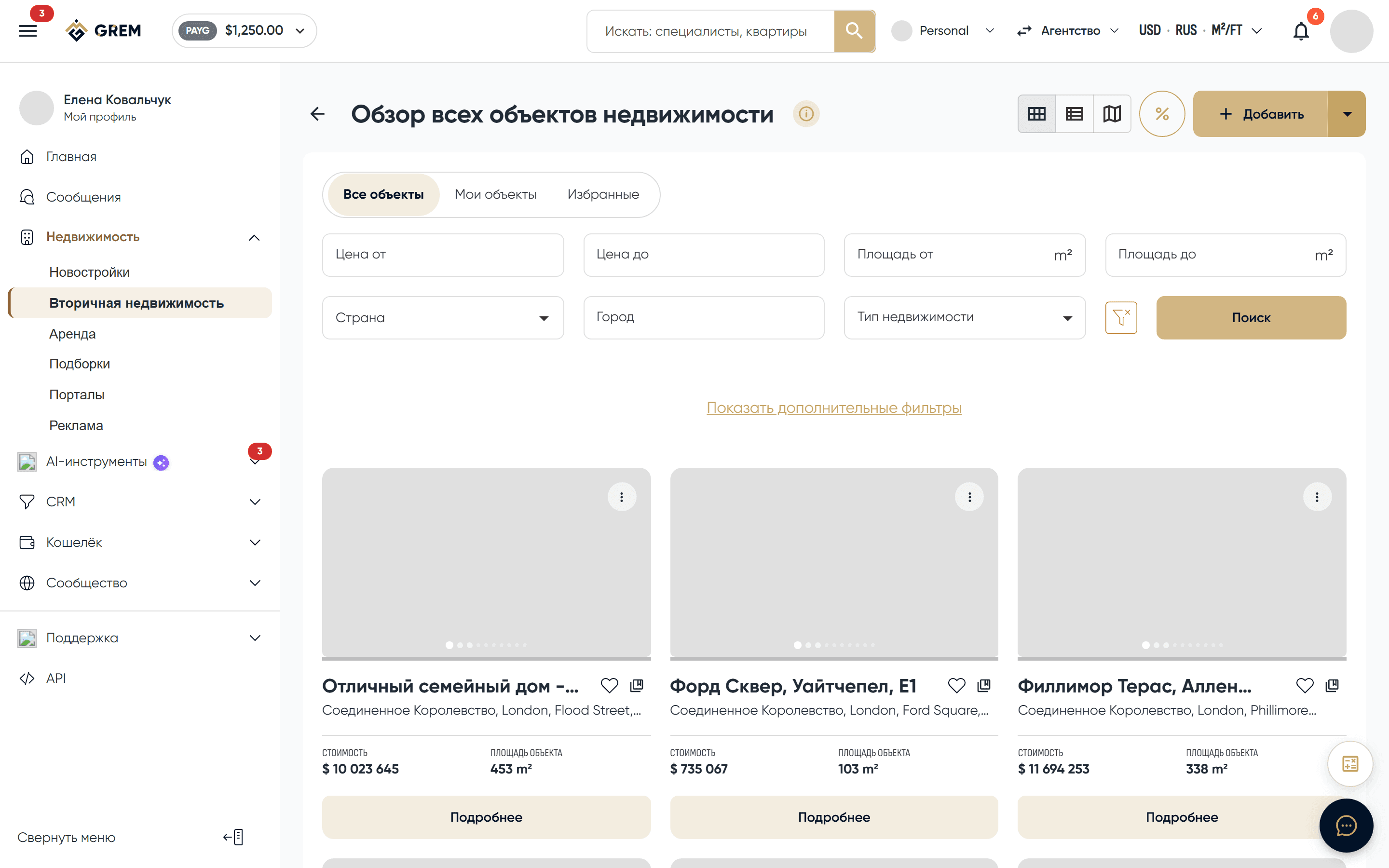This screenshot has height=868, width=1389.
Task: Favorite the Отличный семейный дом heart
Action: pos(610,685)
